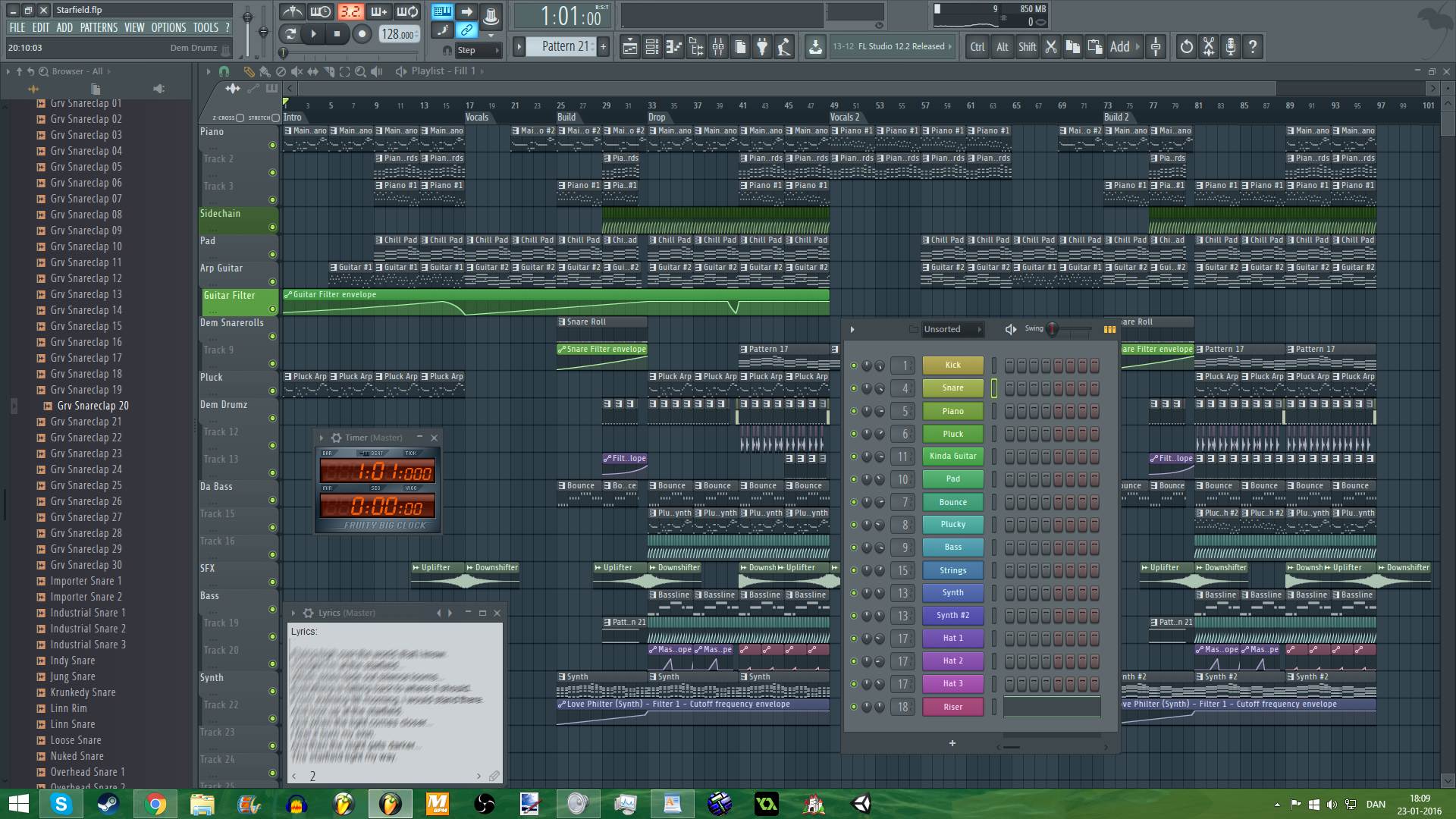Image resolution: width=1456 pixels, height=819 pixels.
Task: Click the Record button in the transport panel
Action: coord(362,33)
